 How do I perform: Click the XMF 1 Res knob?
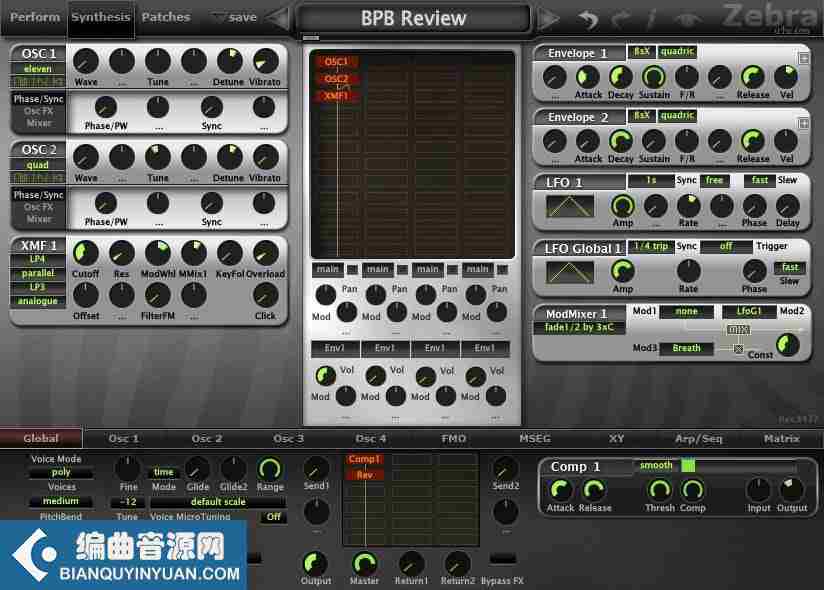click(122, 253)
